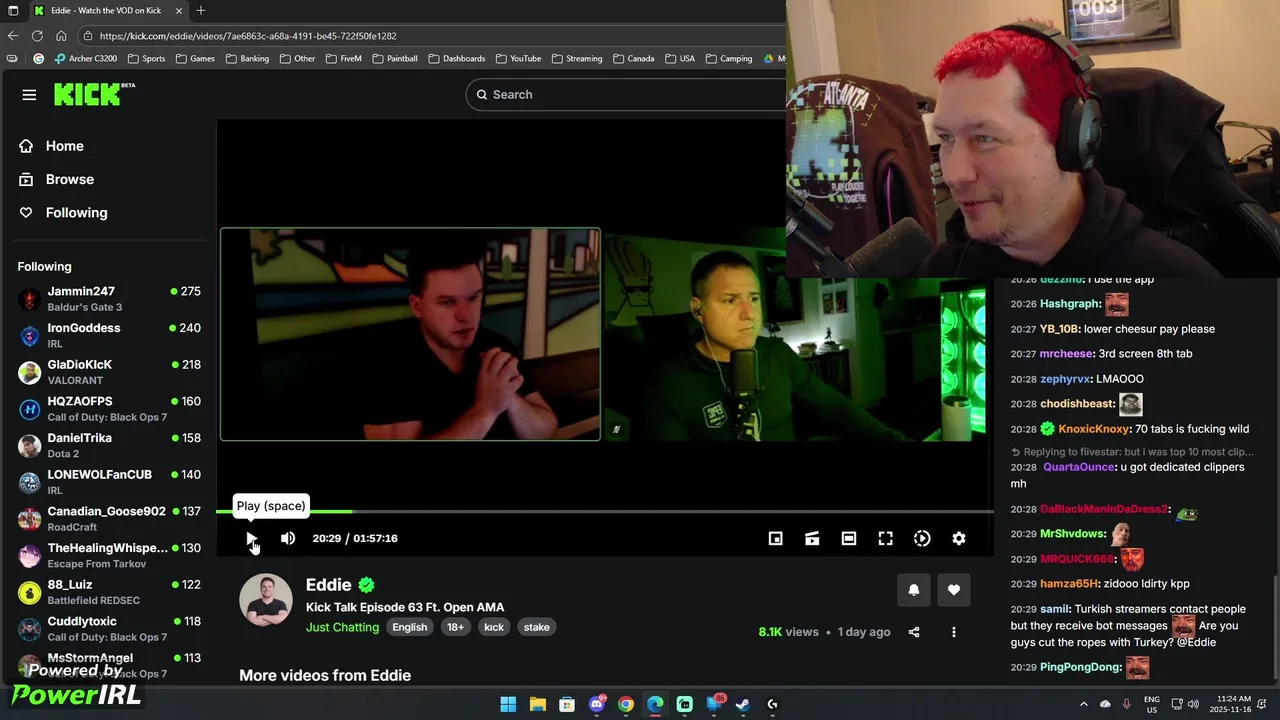Open Kick hamburger sidebar menu
The width and height of the screenshot is (1280, 720).
tap(29, 95)
